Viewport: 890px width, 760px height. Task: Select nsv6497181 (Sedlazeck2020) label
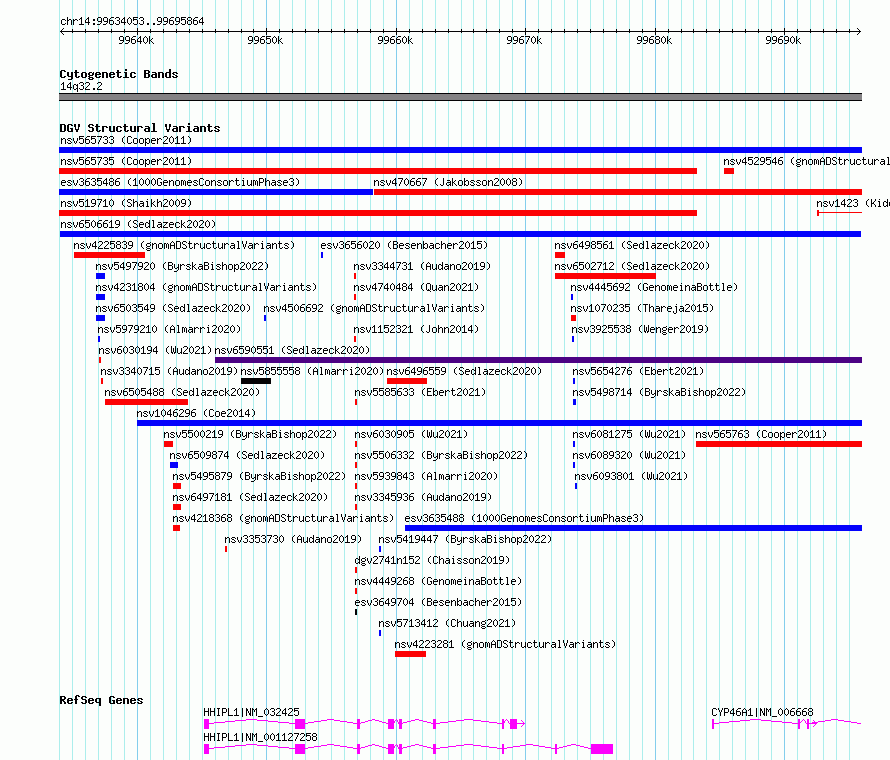click(250, 497)
